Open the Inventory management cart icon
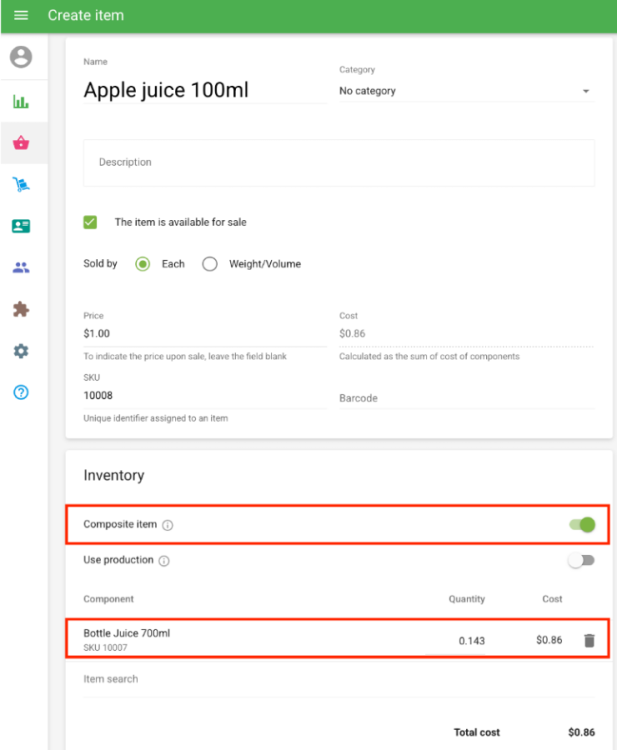The height and width of the screenshot is (750, 617). click(x=21, y=184)
